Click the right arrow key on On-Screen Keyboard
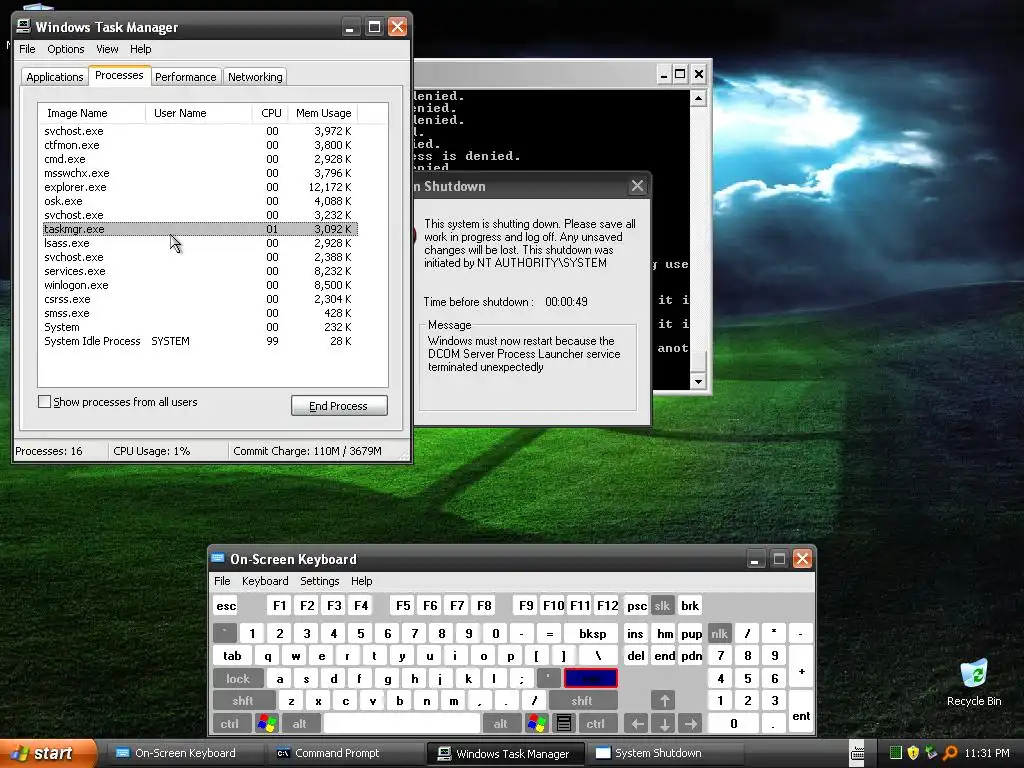The height and width of the screenshot is (768, 1024). (x=690, y=724)
